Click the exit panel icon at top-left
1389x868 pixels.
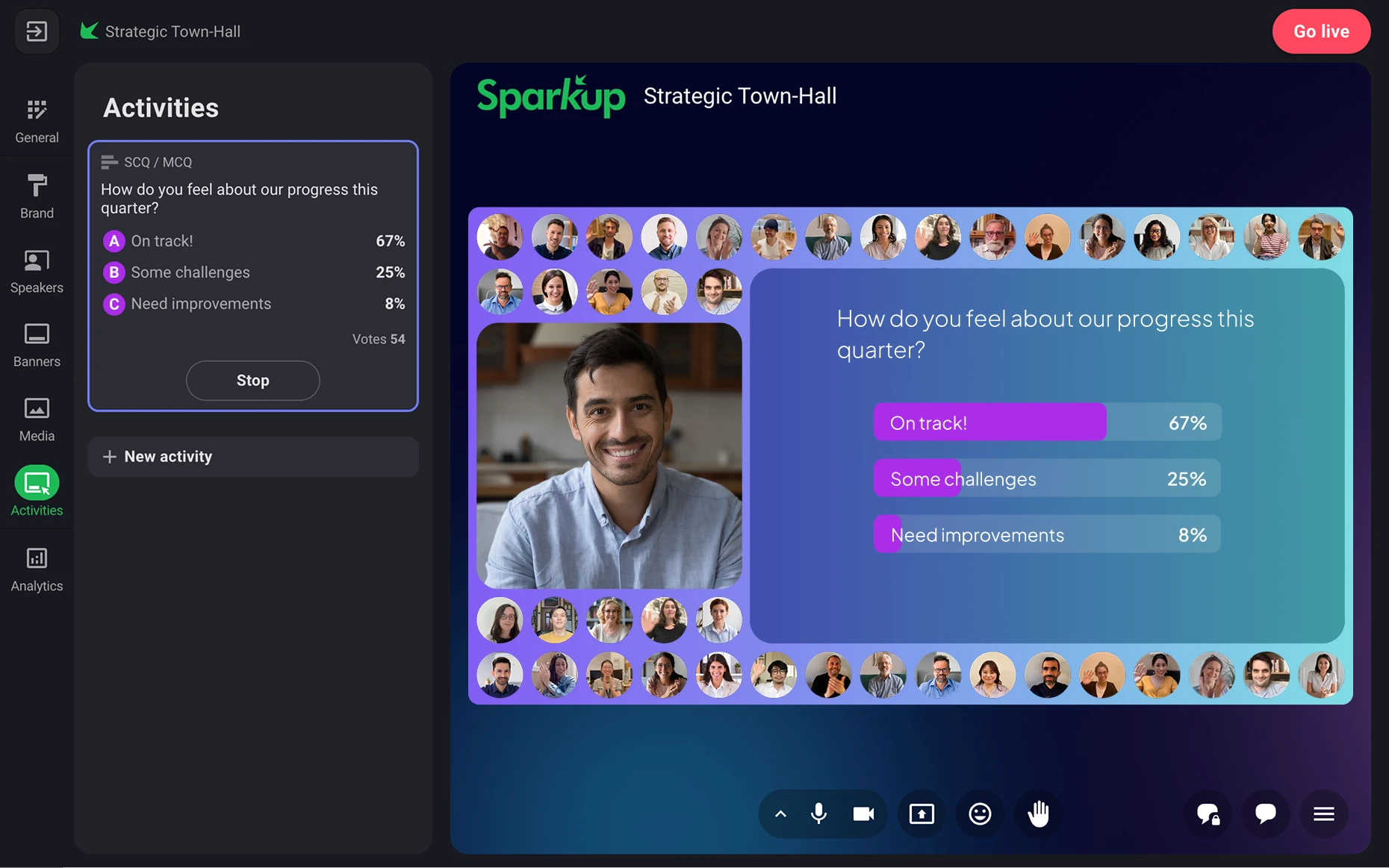pyautogui.click(x=37, y=31)
